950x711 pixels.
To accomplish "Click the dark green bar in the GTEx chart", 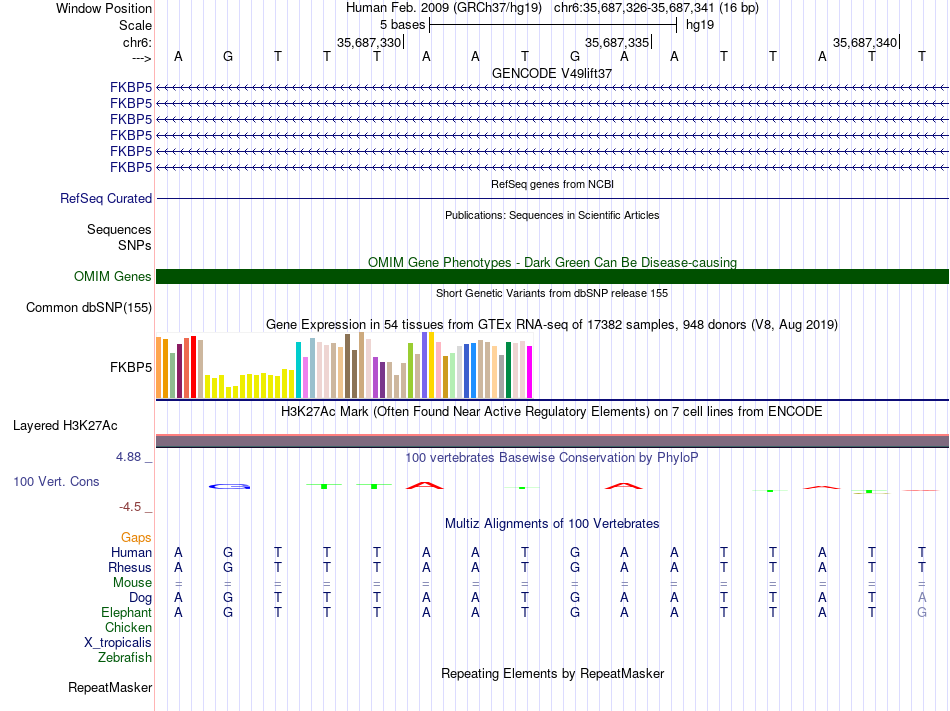I will [509, 370].
